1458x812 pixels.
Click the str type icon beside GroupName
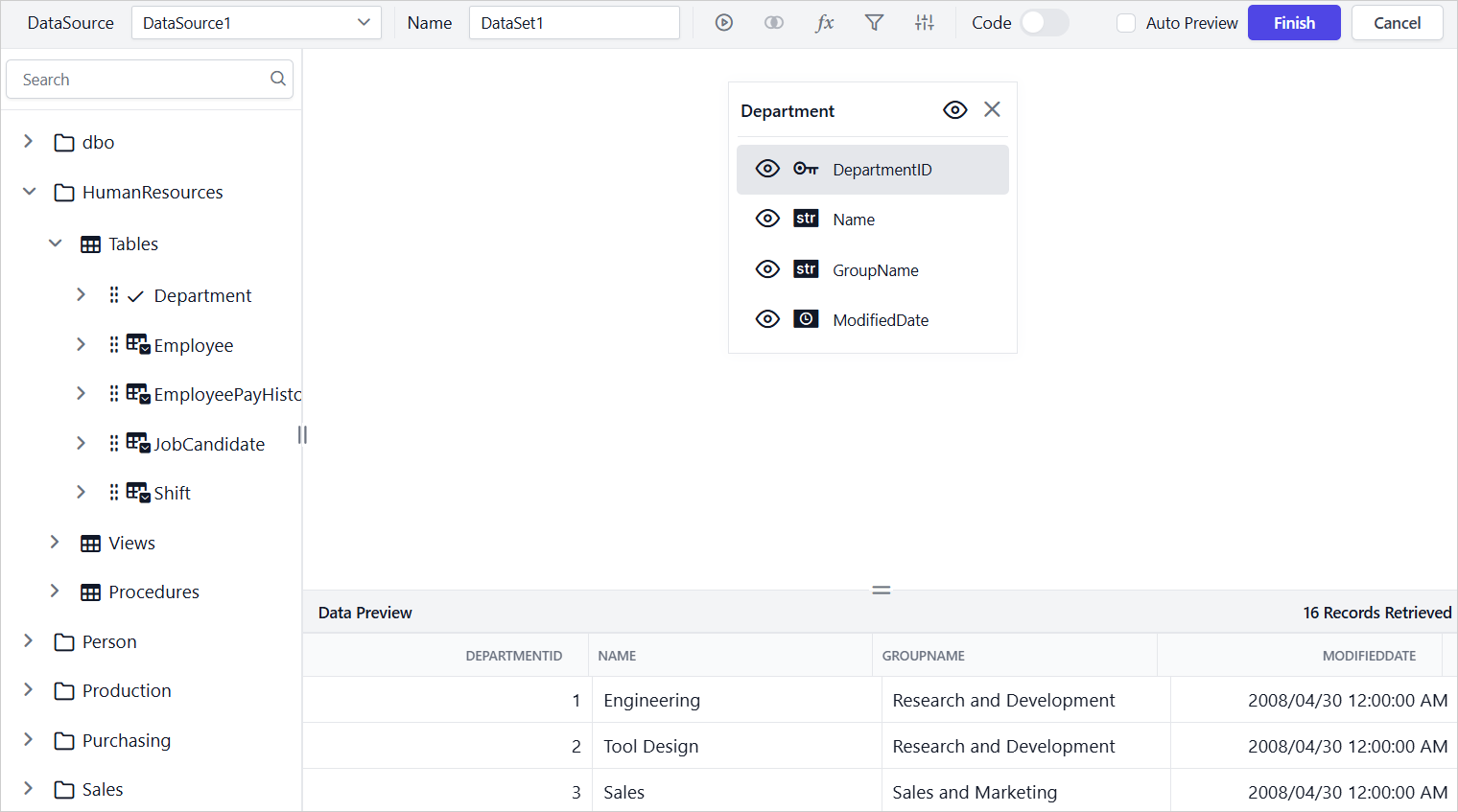coord(806,268)
